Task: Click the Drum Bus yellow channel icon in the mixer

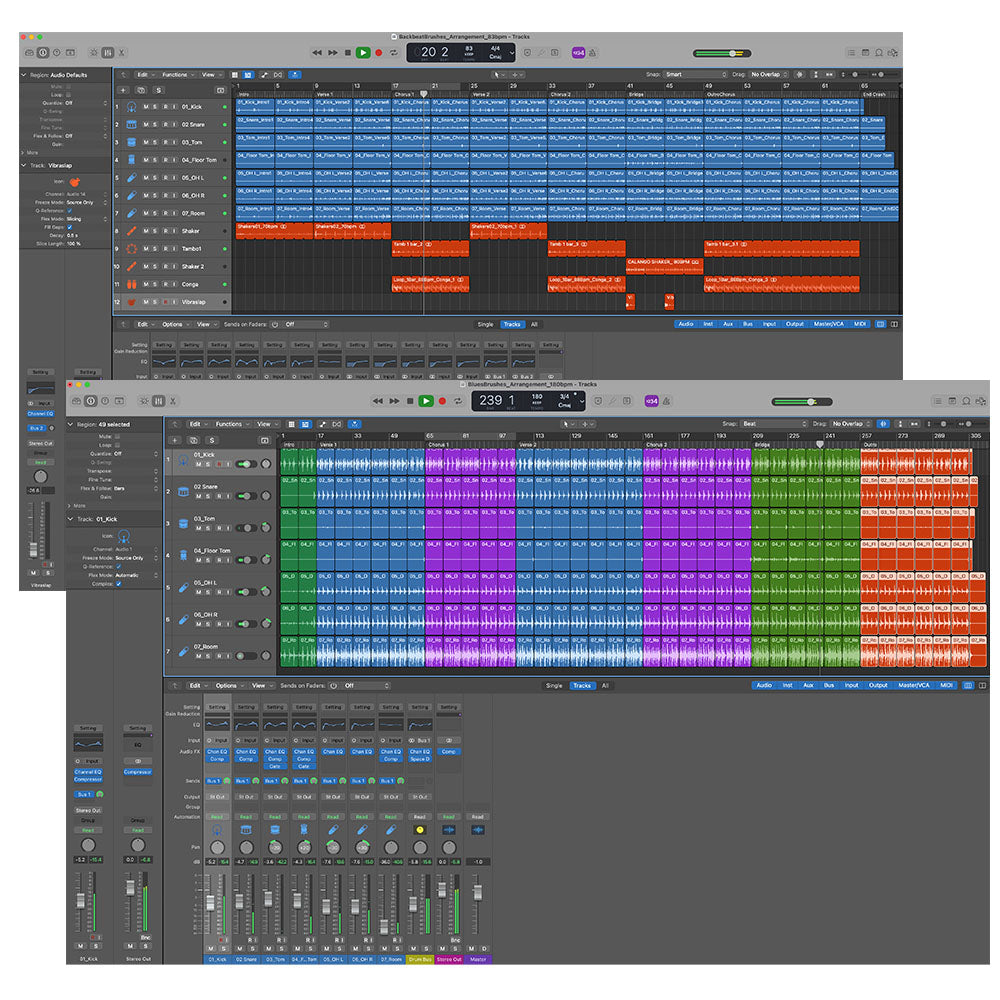Action: pyautogui.click(x=419, y=830)
